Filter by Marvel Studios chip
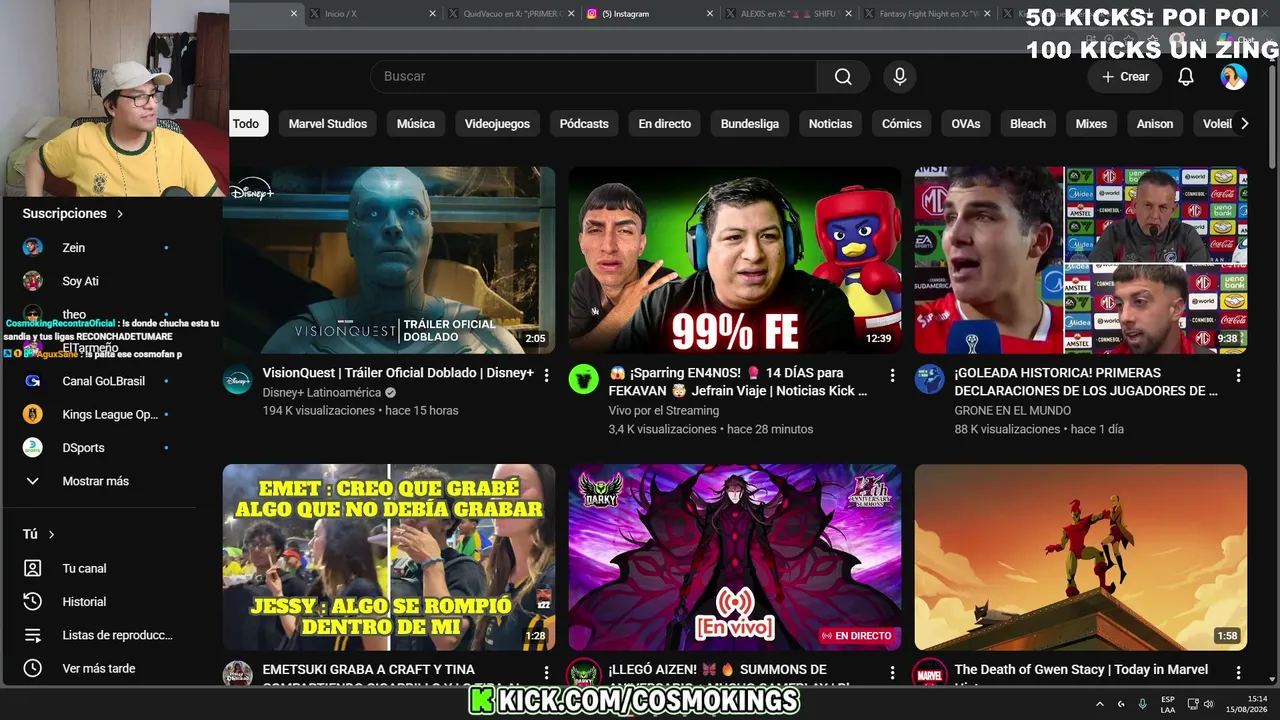The height and width of the screenshot is (720, 1280). pos(328,124)
